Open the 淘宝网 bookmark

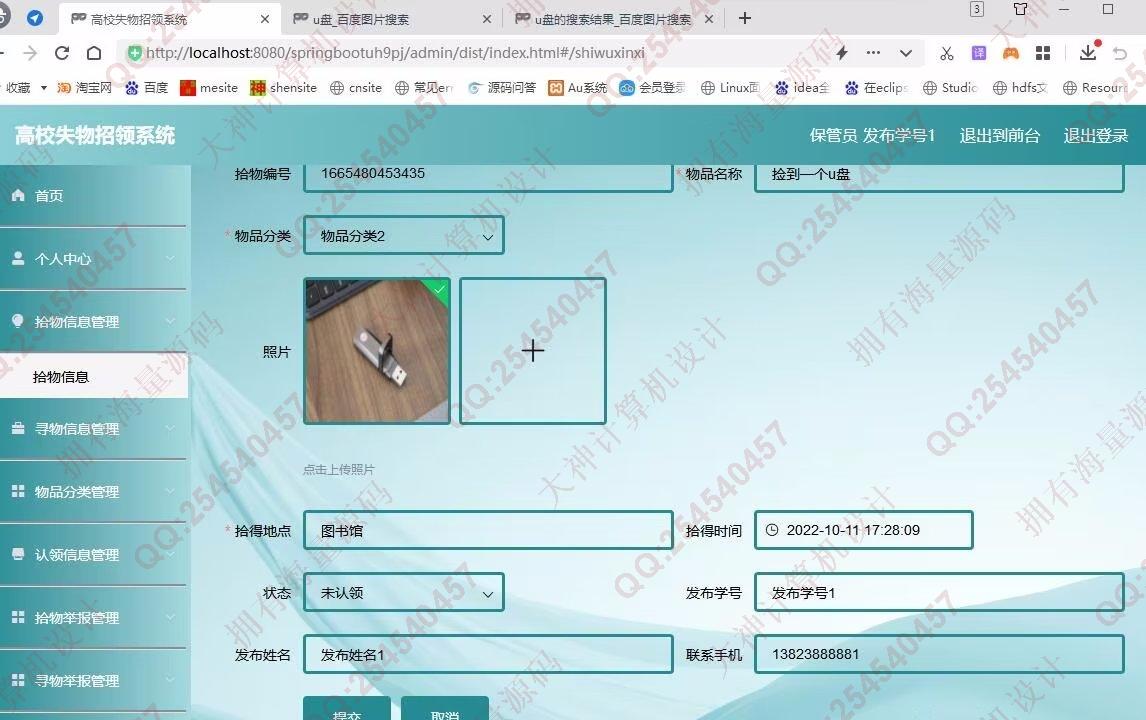coord(84,88)
